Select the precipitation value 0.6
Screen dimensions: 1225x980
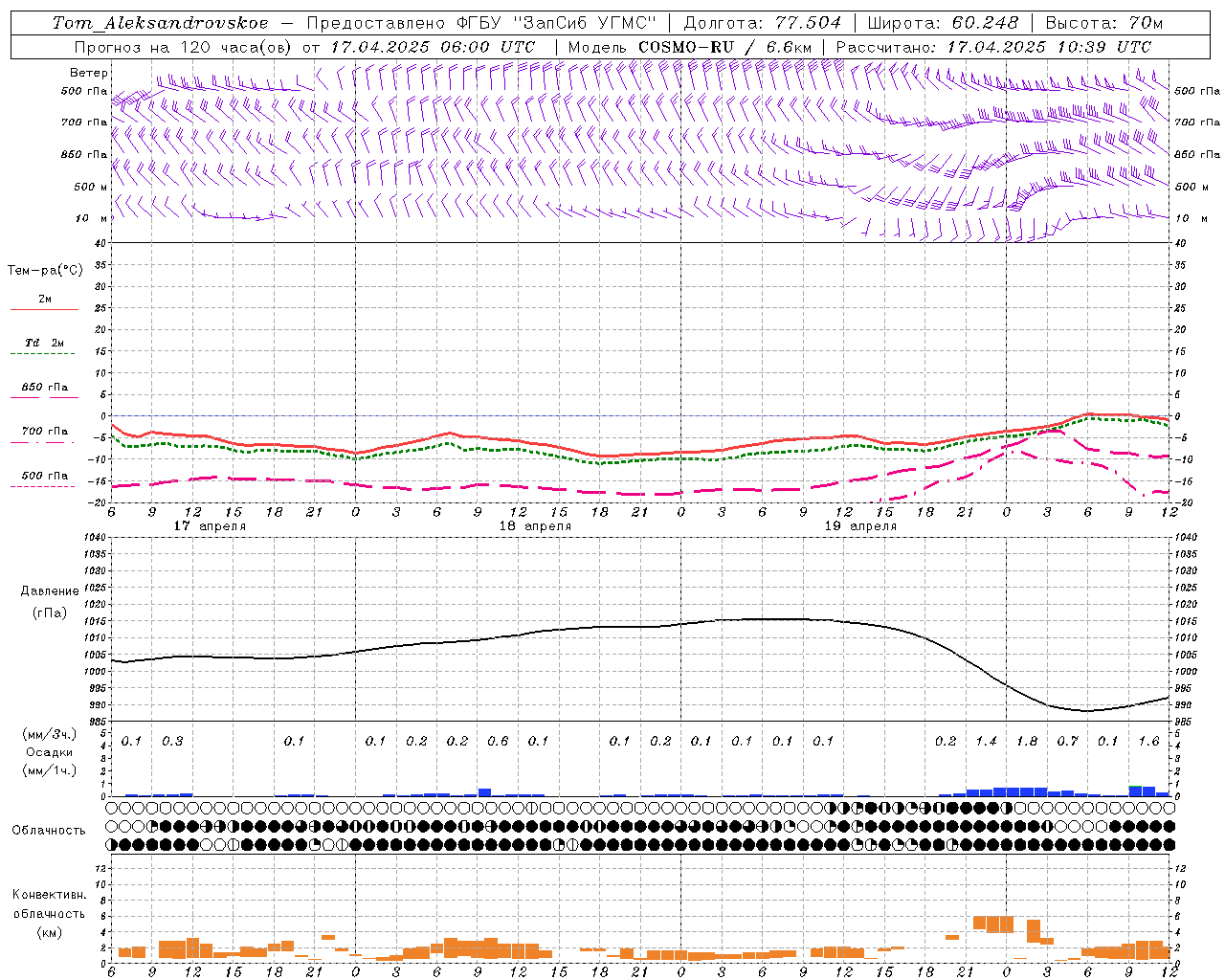tap(498, 741)
